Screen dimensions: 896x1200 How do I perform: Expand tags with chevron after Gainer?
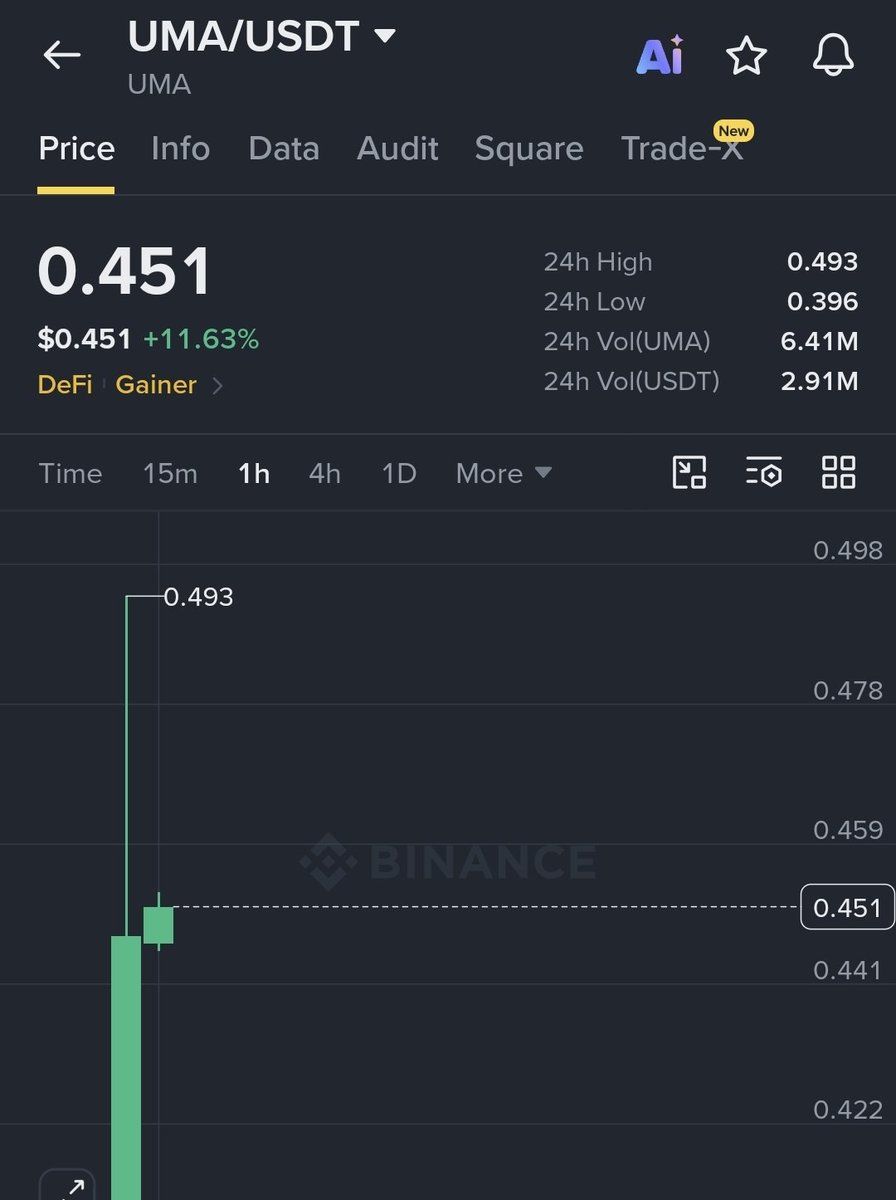(x=217, y=385)
